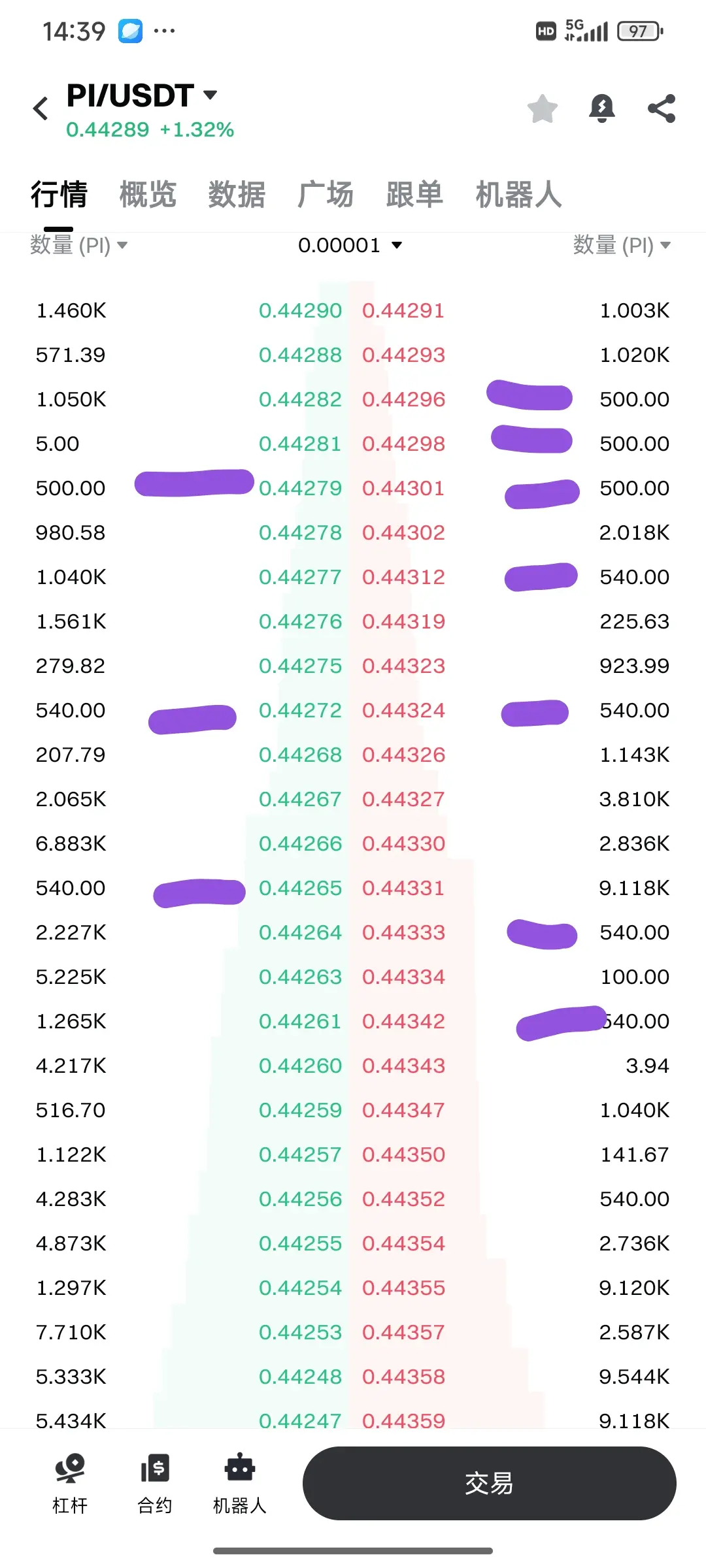Image resolution: width=706 pixels, height=1568 pixels.
Task: Tap the share icon
Action: (x=662, y=108)
